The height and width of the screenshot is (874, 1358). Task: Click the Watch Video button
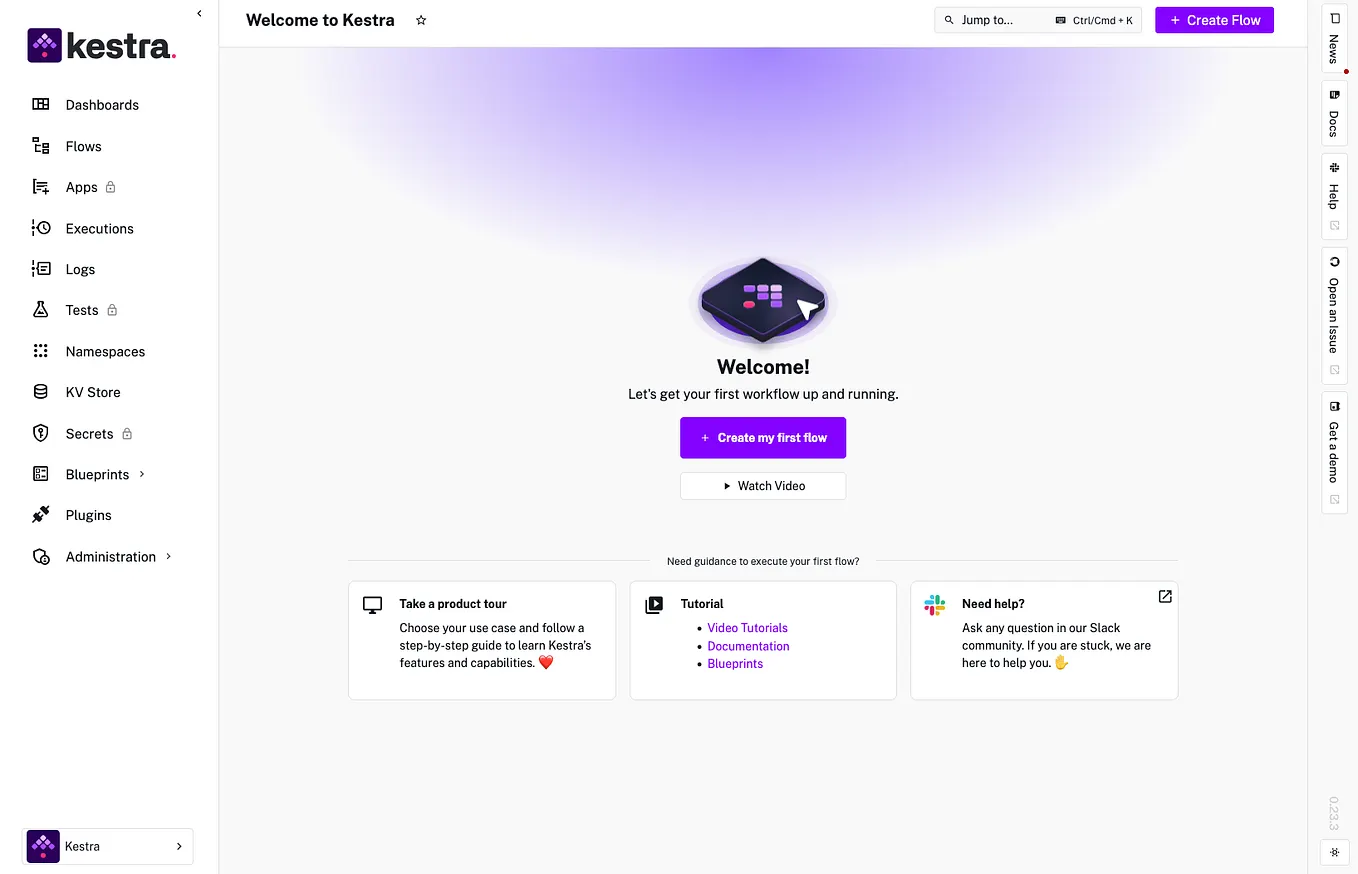[x=763, y=486]
